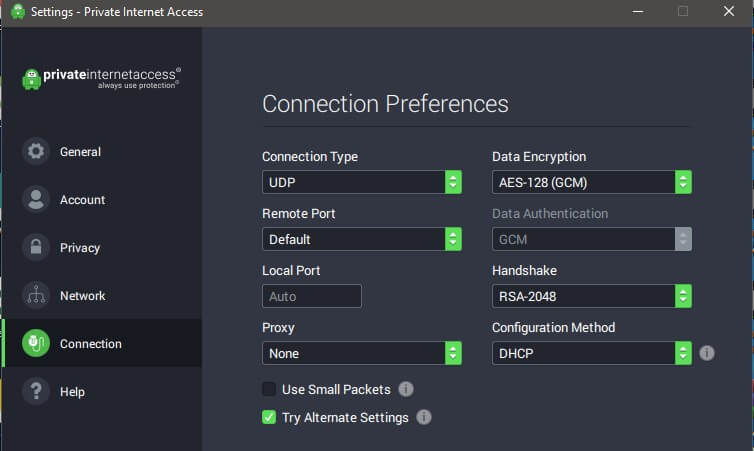This screenshot has width=754, height=451.
Task: Click info icon beside Use Small Packets
Action: (406, 389)
